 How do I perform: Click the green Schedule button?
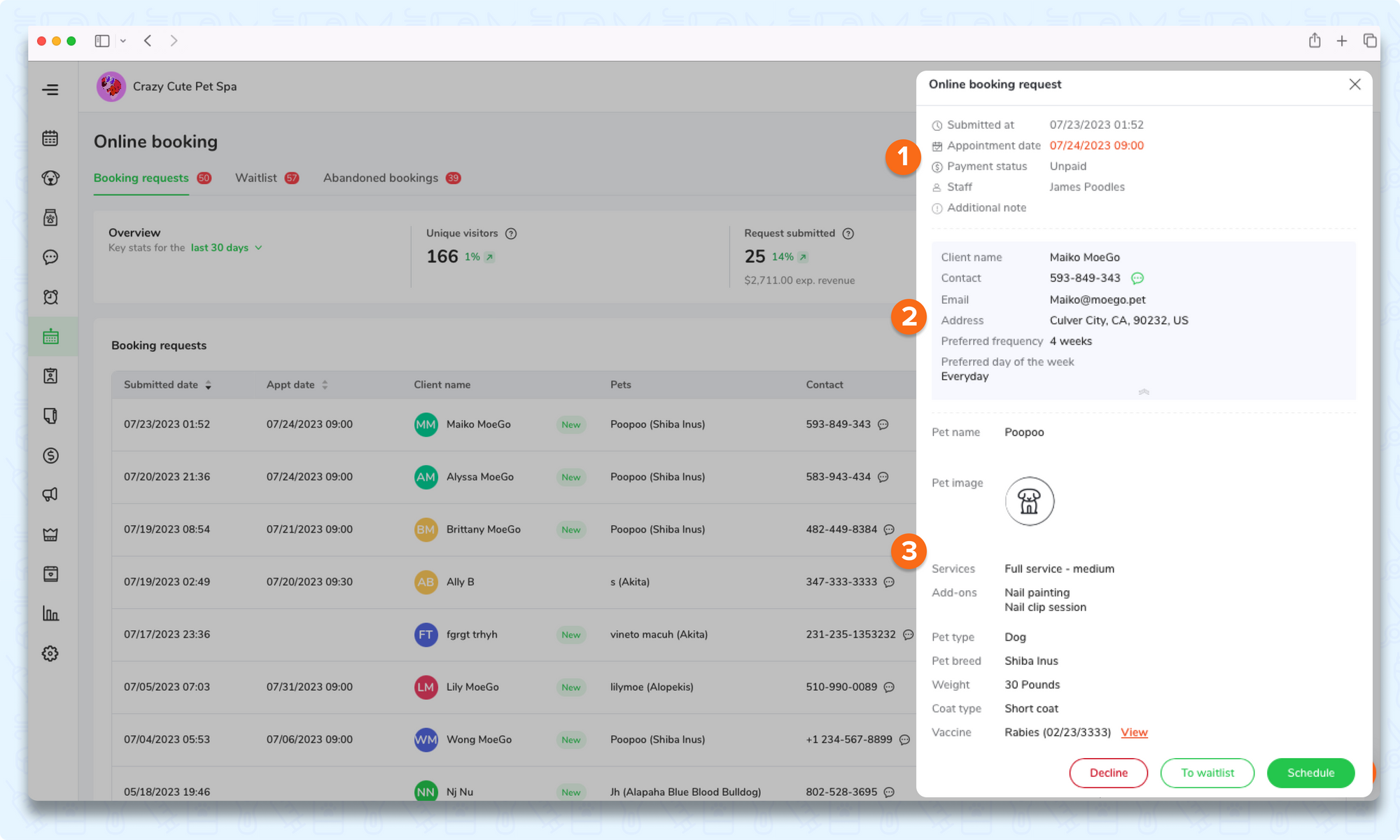[1310, 773]
